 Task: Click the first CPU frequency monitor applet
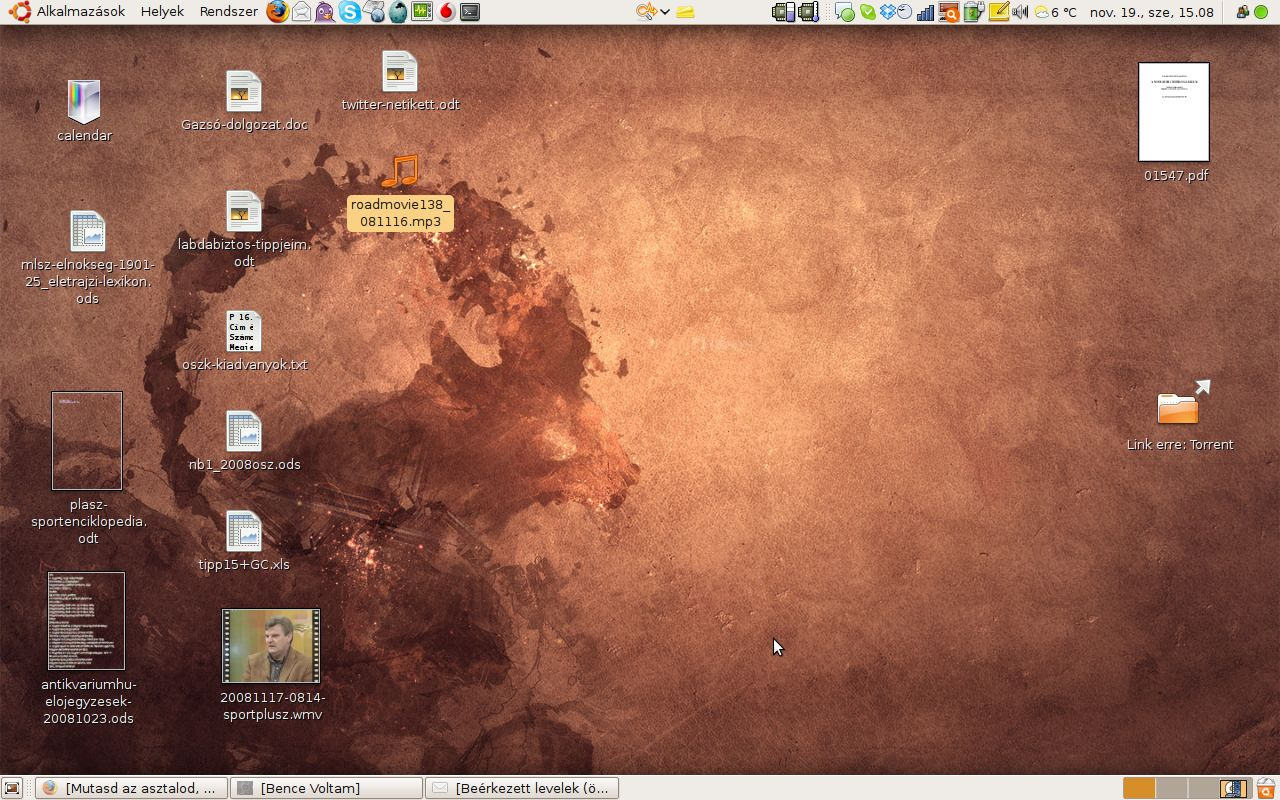point(784,12)
